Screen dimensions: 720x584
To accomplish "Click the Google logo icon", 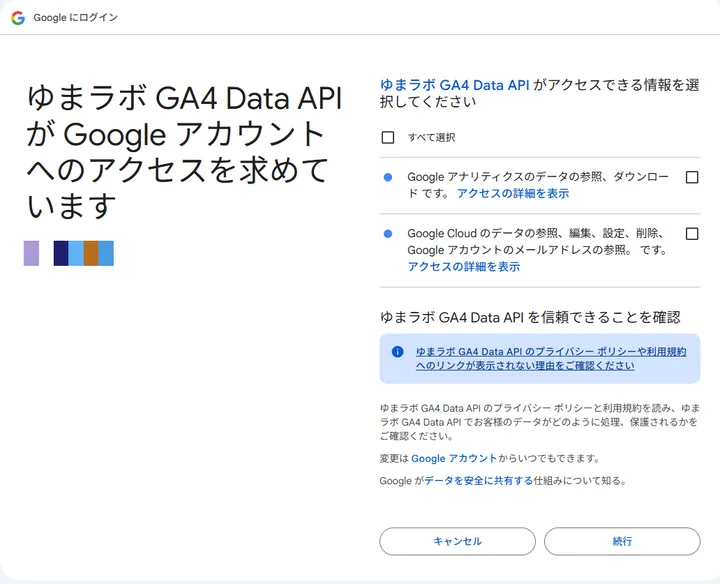I will (x=18, y=18).
